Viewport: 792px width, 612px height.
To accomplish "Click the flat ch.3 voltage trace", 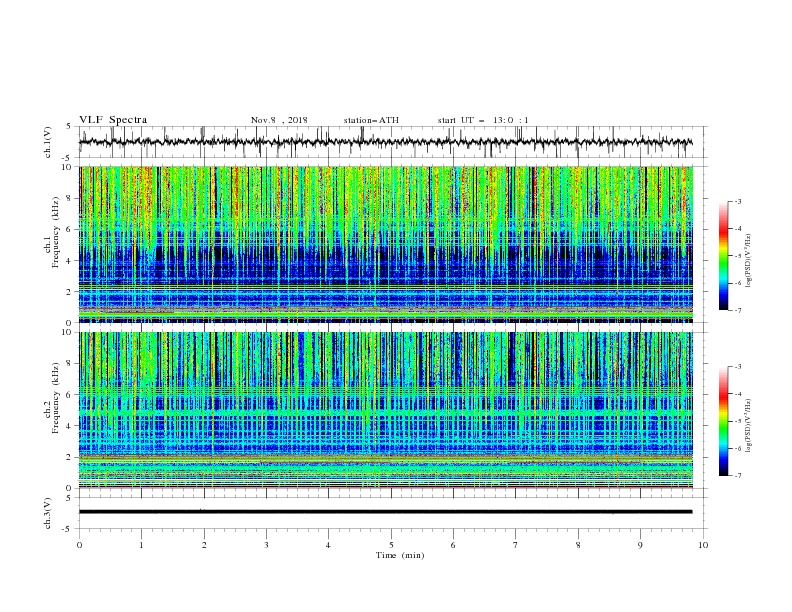I will pos(385,512).
